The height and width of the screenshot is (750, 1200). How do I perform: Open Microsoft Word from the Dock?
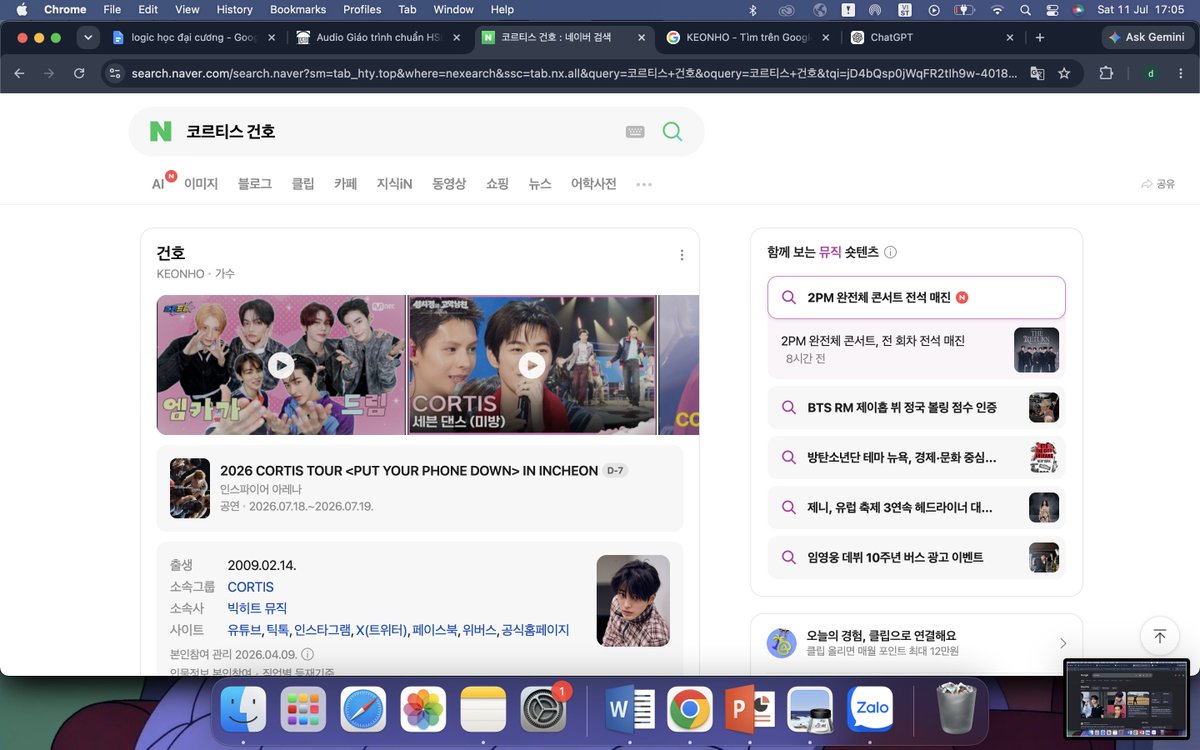click(x=630, y=709)
